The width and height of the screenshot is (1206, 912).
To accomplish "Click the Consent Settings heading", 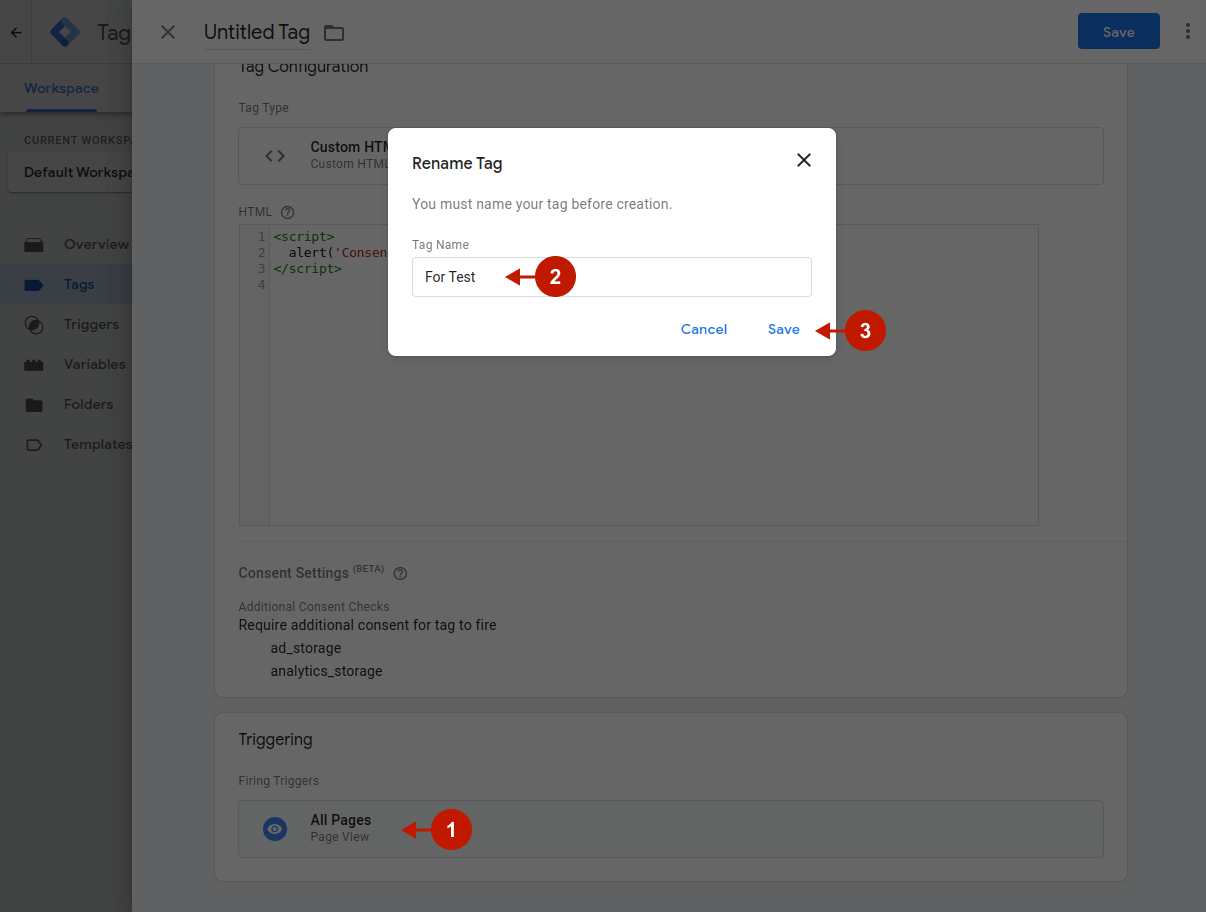I will (293, 573).
